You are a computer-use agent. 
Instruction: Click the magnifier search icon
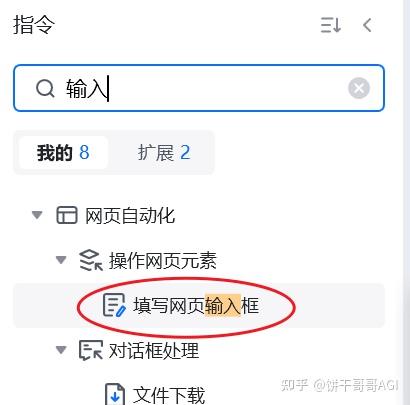pos(45,88)
